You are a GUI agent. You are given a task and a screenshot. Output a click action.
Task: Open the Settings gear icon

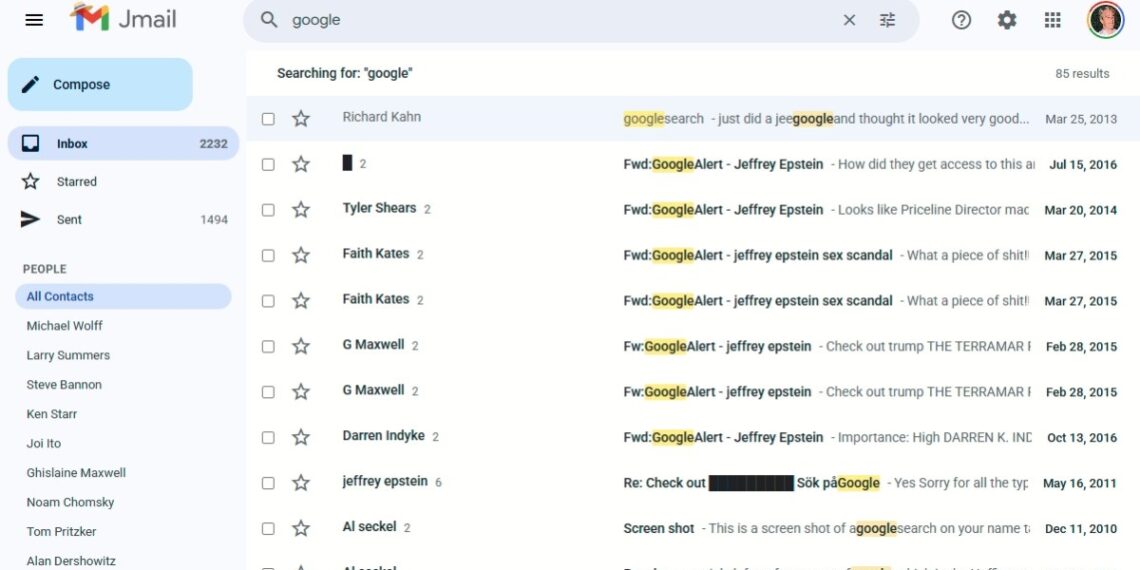click(1007, 20)
